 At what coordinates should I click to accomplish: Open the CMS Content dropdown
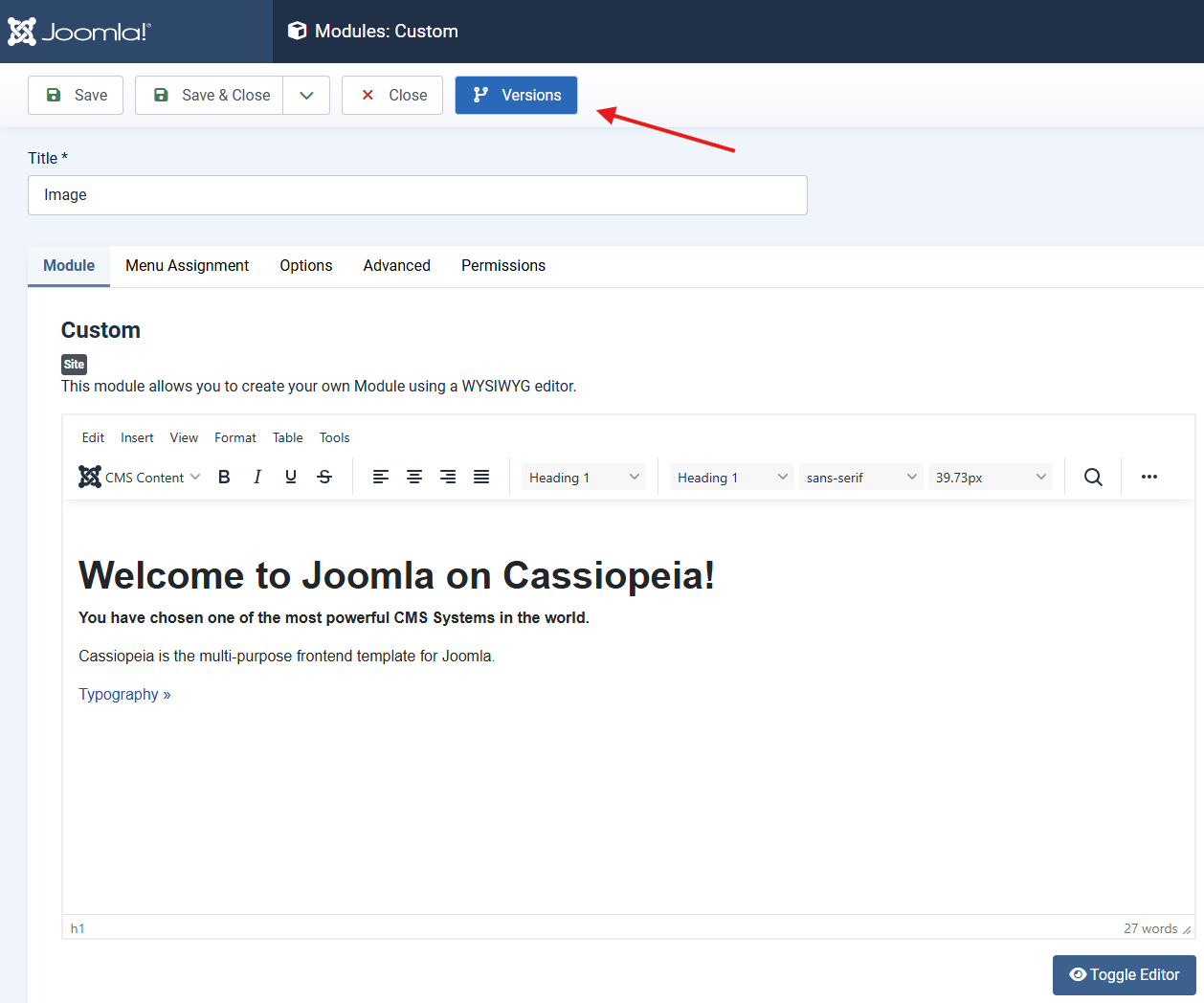[x=139, y=476]
